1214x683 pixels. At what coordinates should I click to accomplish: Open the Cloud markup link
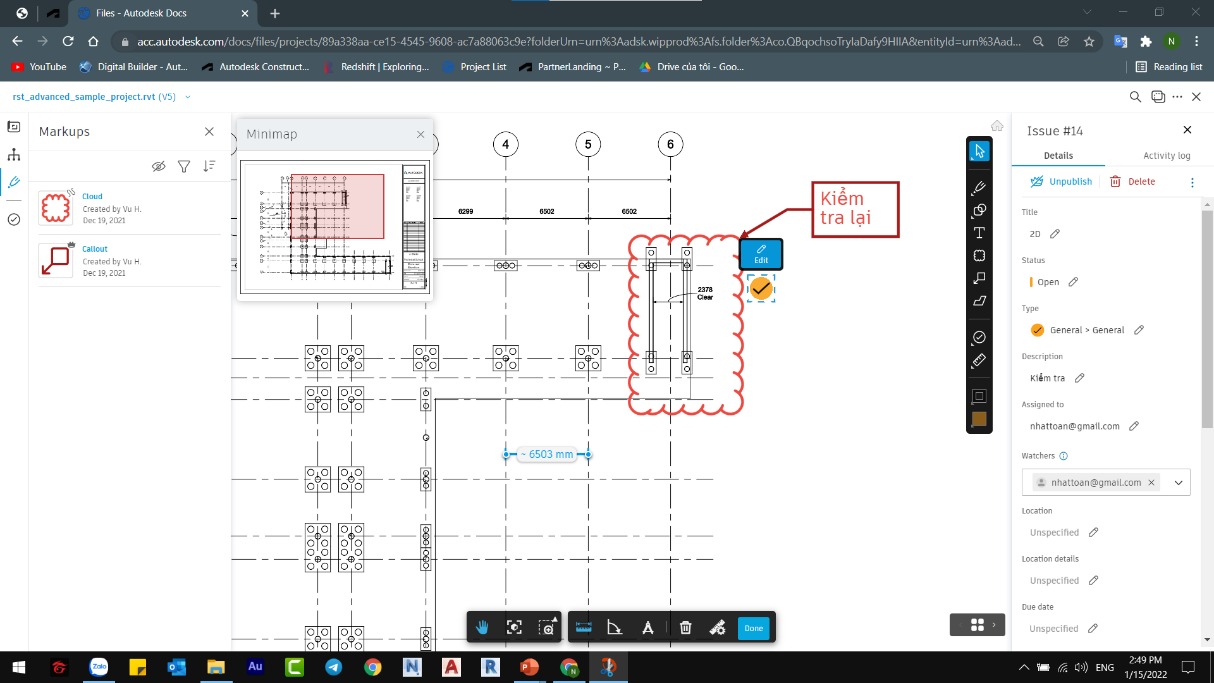pos(92,196)
